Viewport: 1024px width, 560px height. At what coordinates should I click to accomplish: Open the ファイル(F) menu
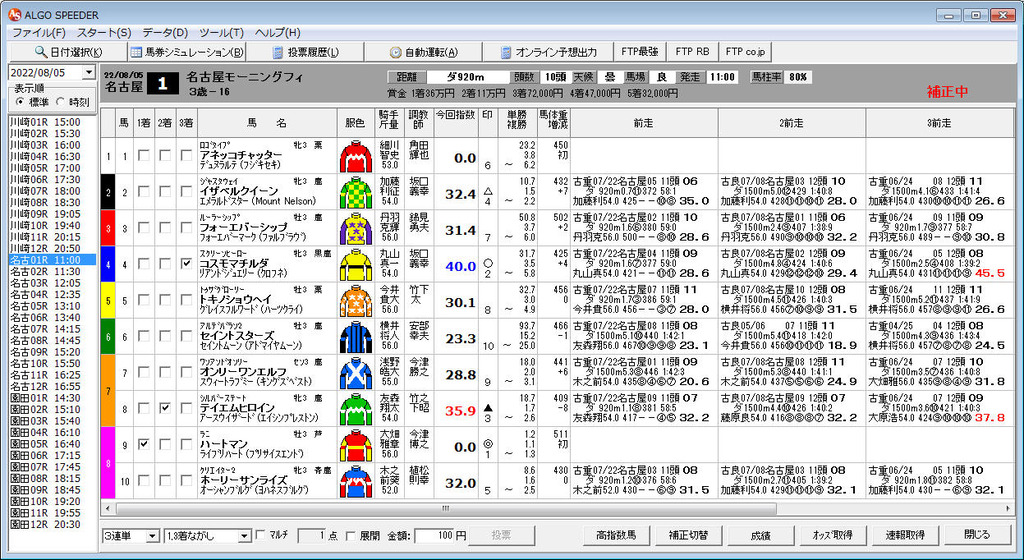[39, 33]
